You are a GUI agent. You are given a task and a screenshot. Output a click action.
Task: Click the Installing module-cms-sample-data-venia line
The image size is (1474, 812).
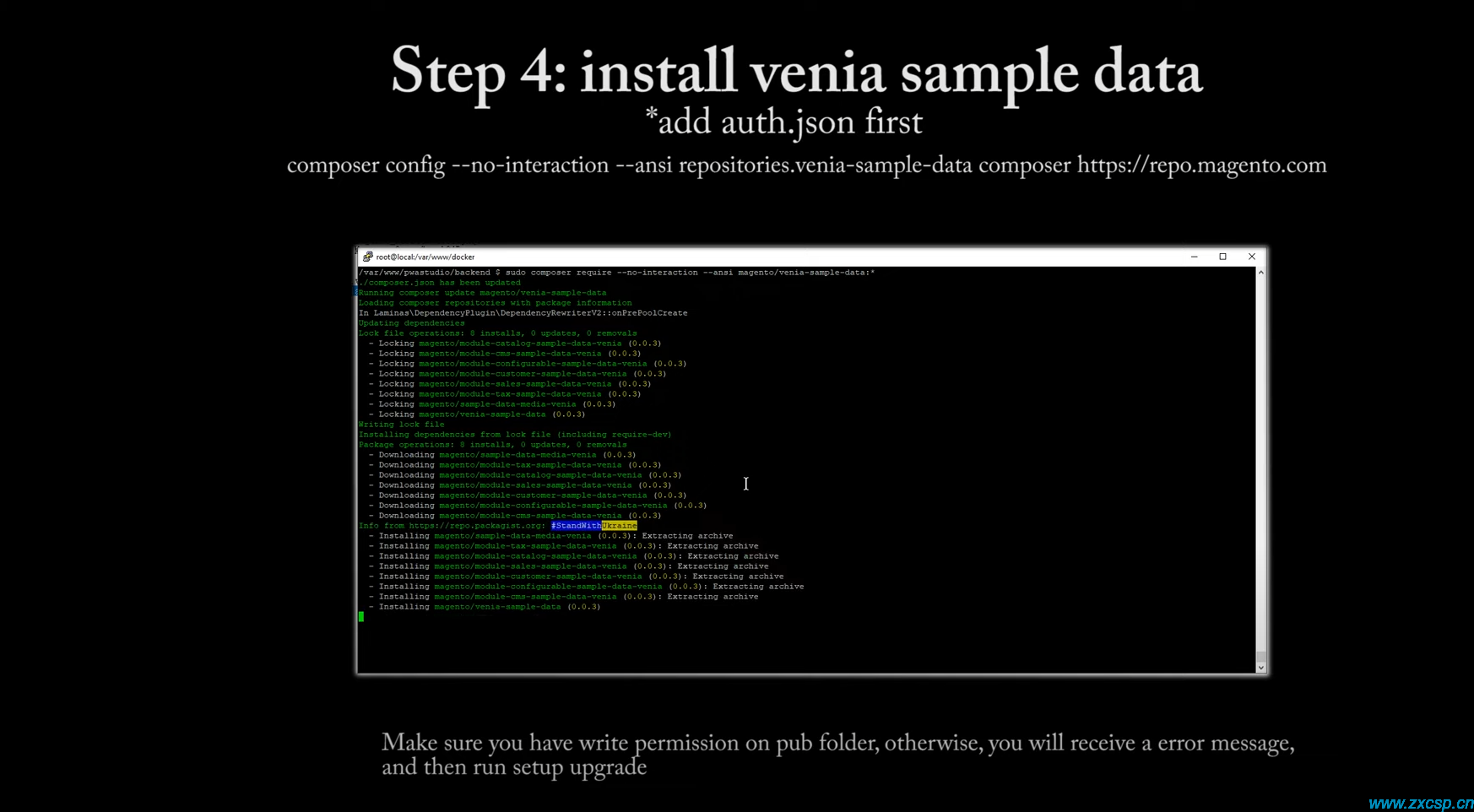(563, 597)
